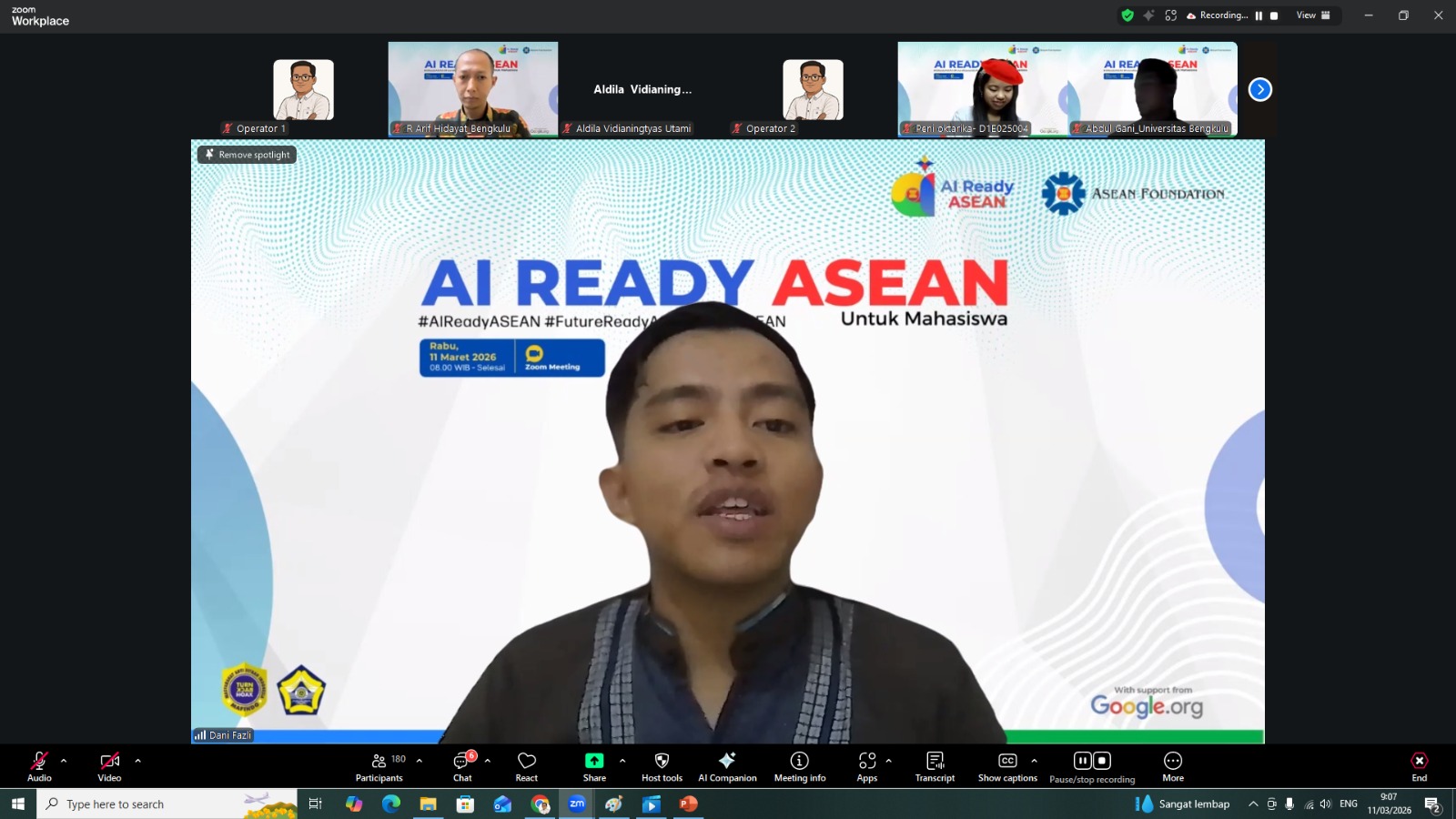Image resolution: width=1456 pixels, height=819 pixels.
Task: Open the Participants panel
Action: [379, 766]
